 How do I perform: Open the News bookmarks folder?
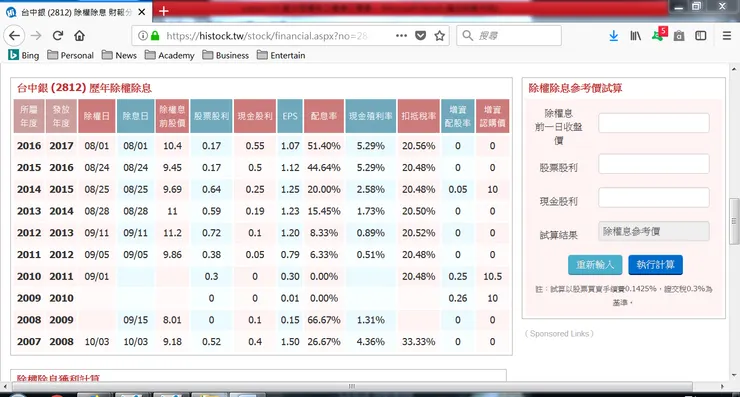coord(119,55)
